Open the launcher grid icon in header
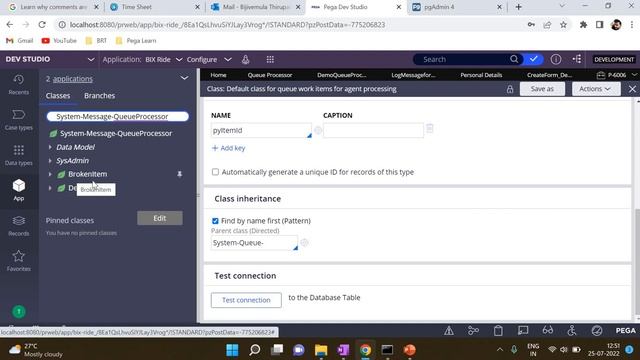Image resolution: width=640 pixels, height=360 pixels. click(x=270, y=60)
